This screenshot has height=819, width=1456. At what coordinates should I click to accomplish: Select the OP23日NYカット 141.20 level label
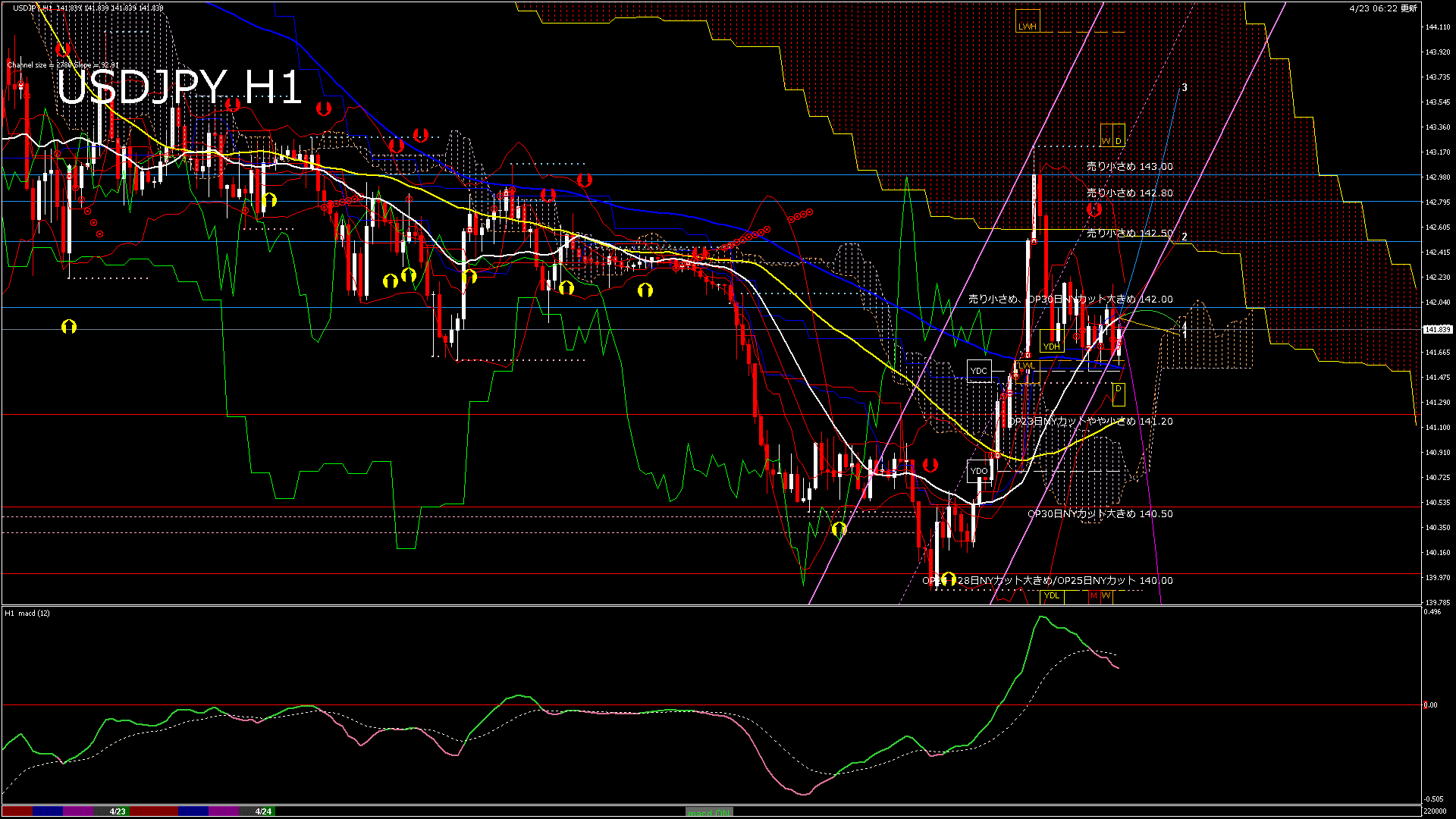[x=1090, y=422]
